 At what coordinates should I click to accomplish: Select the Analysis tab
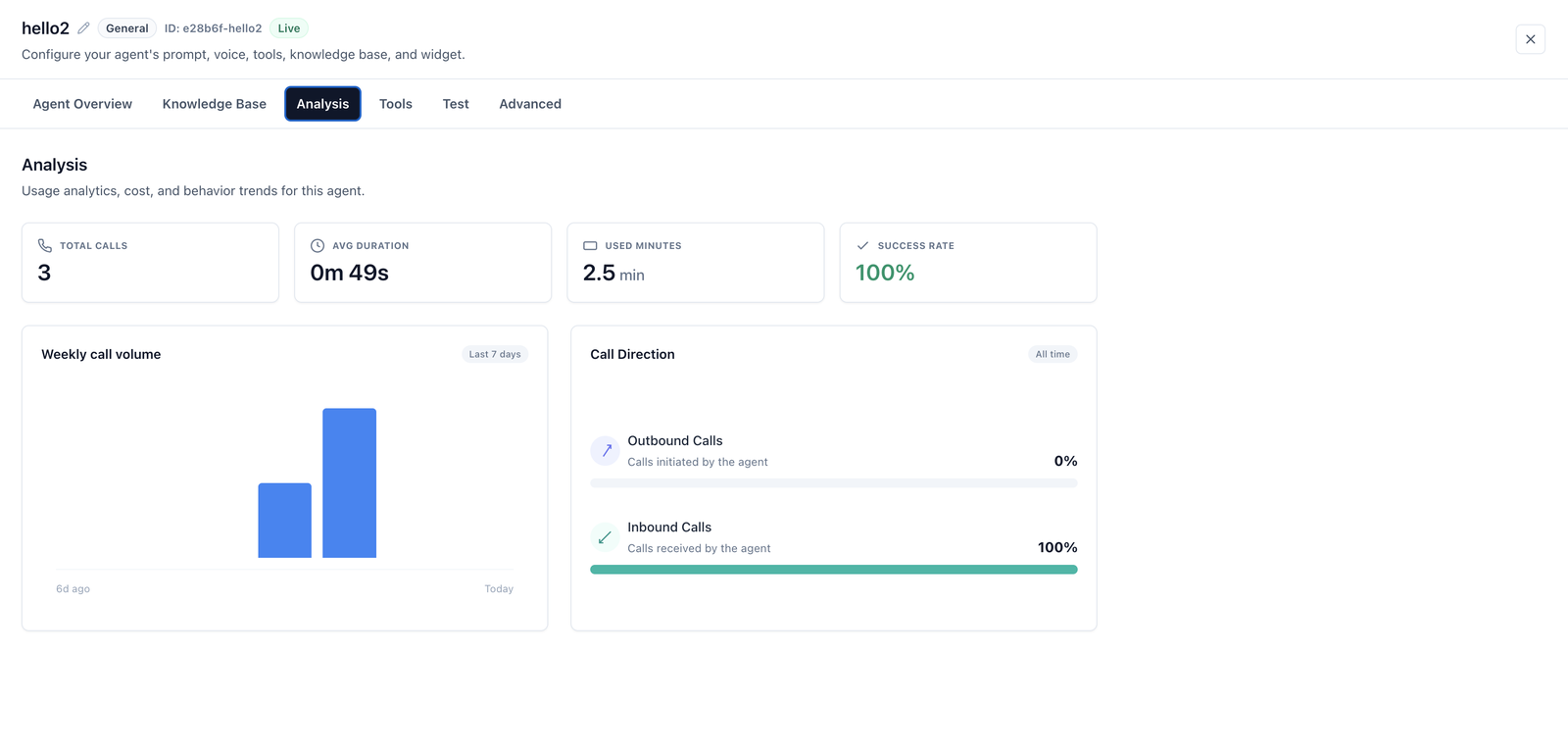tap(322, 104)
